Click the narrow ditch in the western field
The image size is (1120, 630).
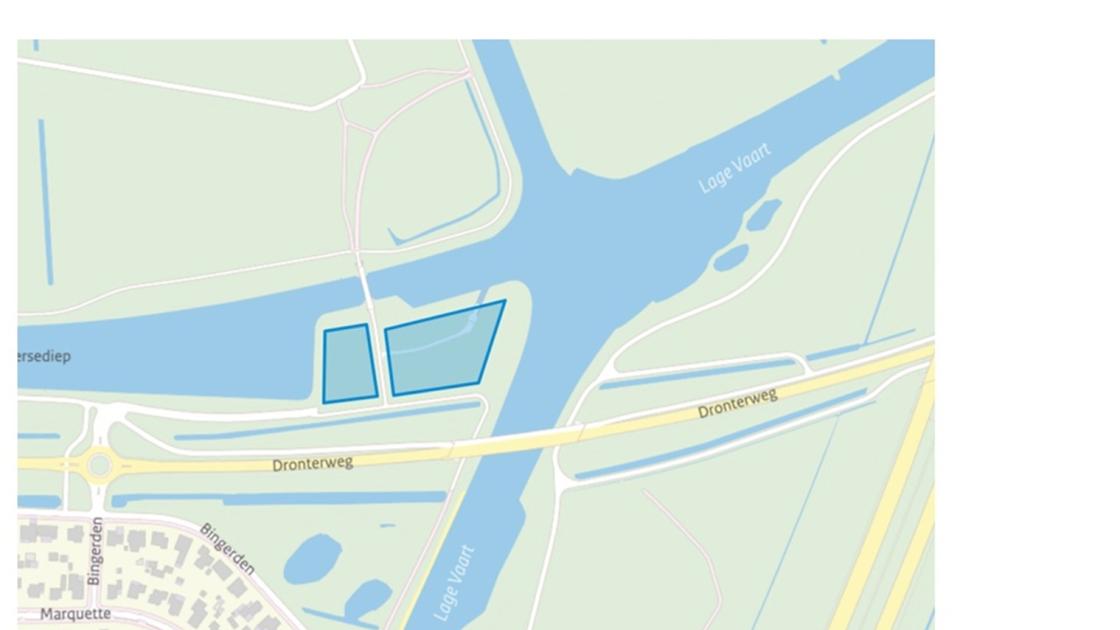pos(46,202)
